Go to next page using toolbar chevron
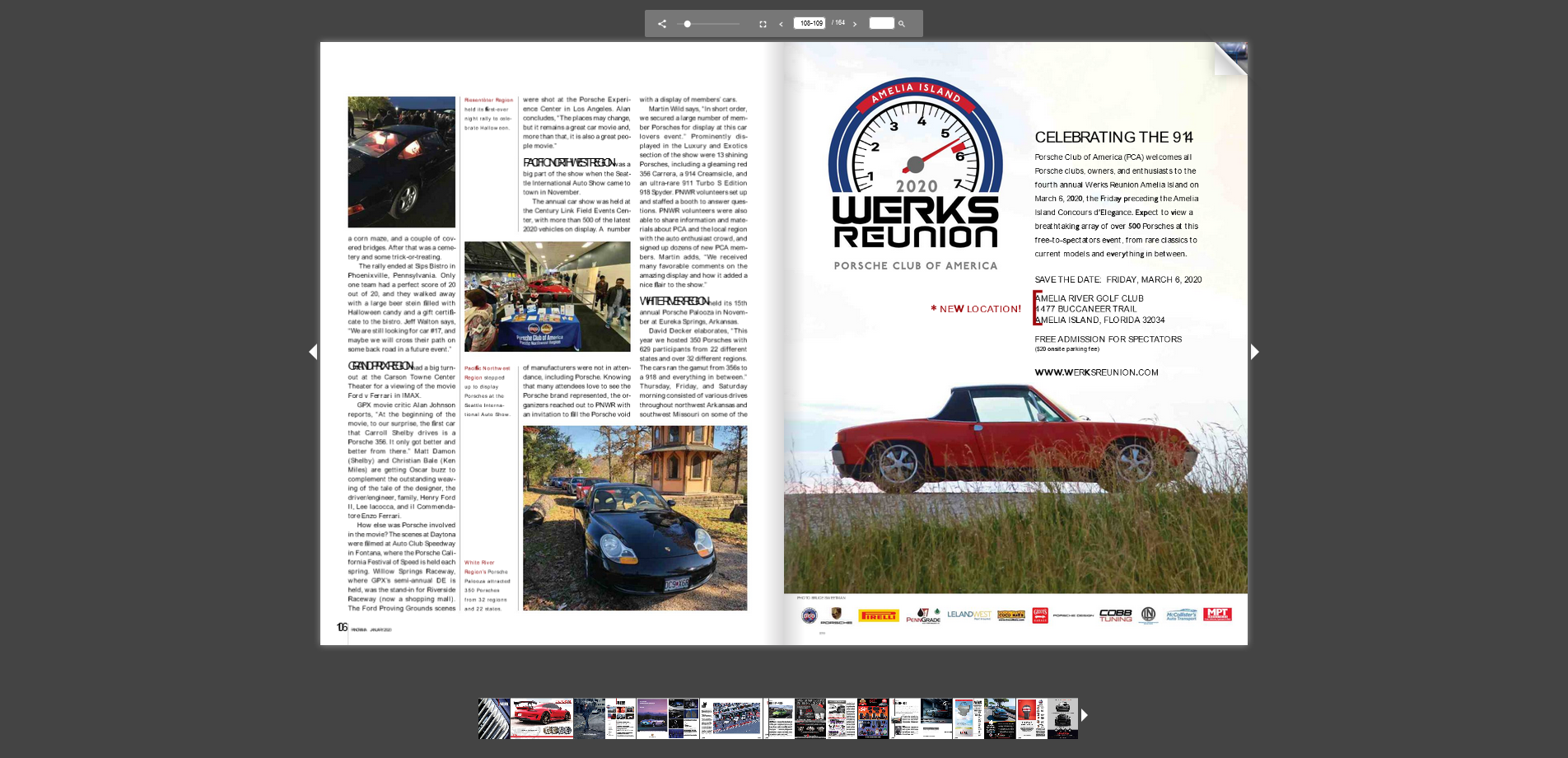This screenshot has height=758, width=1568. point(855,24)
